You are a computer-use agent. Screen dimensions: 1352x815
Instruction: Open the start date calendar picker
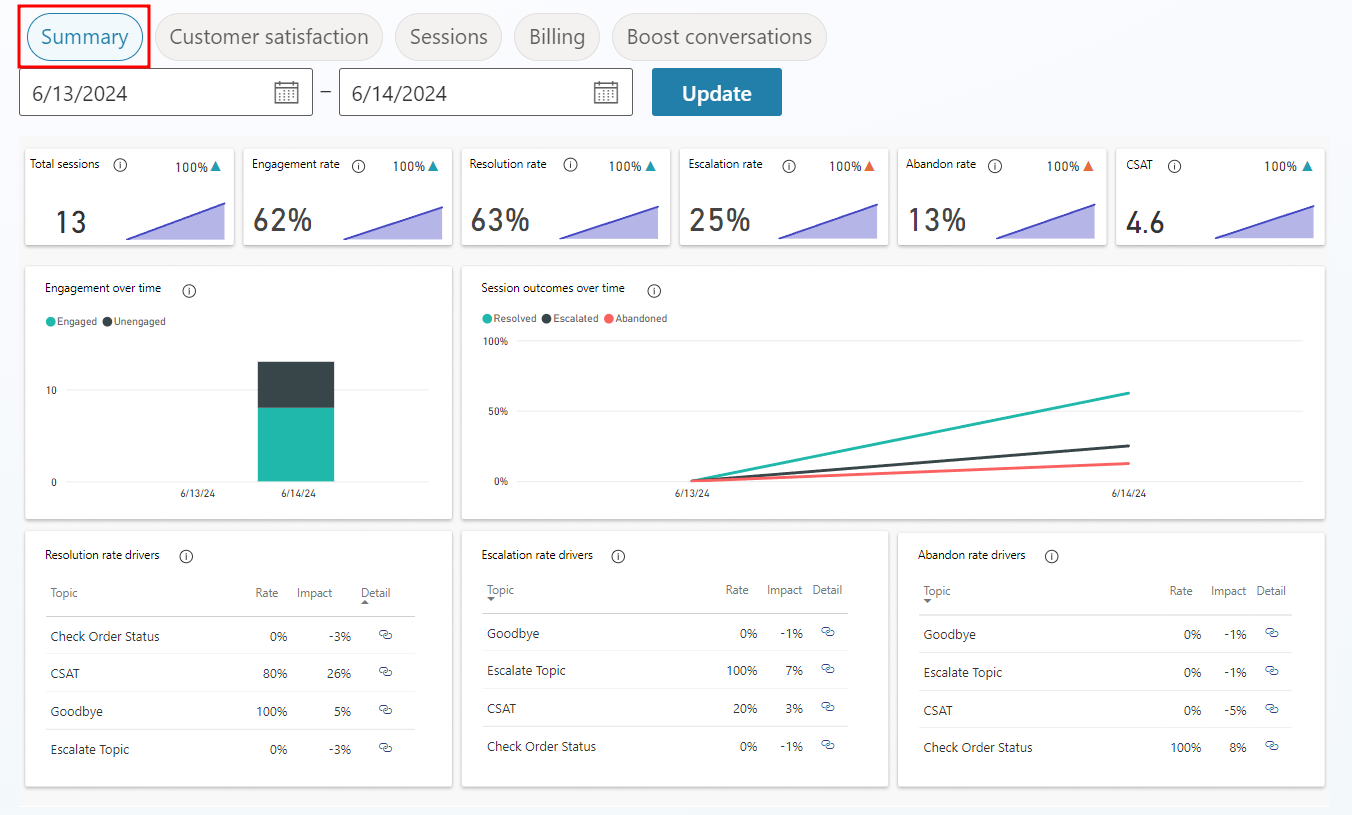(287, 91)
